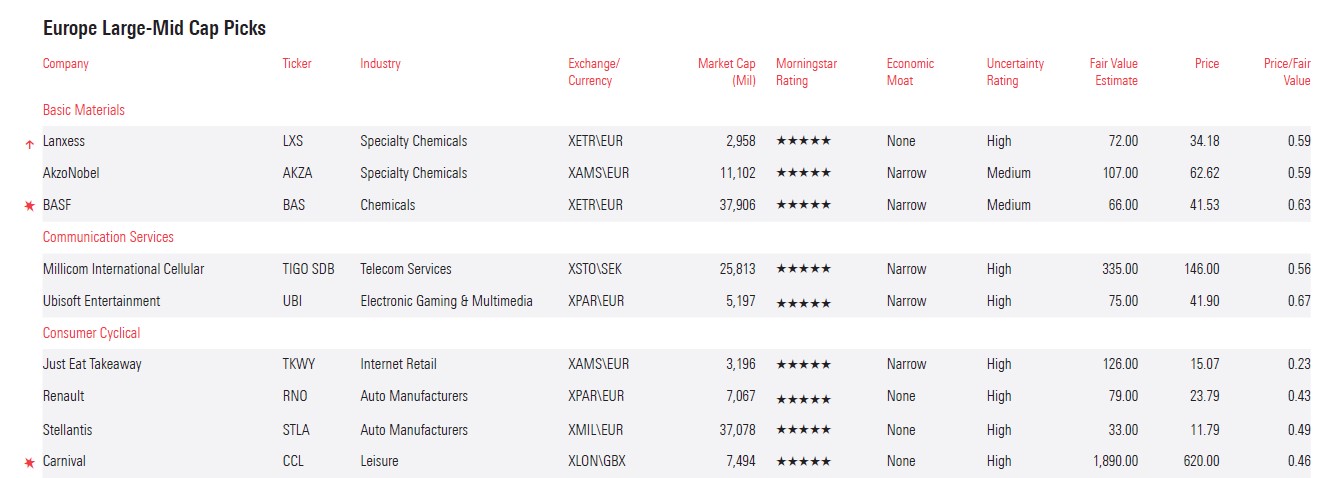Click the Fair Value Estimate column header
The width and height of the screenshot is (1324, 478).
[x=1113, y=71]
